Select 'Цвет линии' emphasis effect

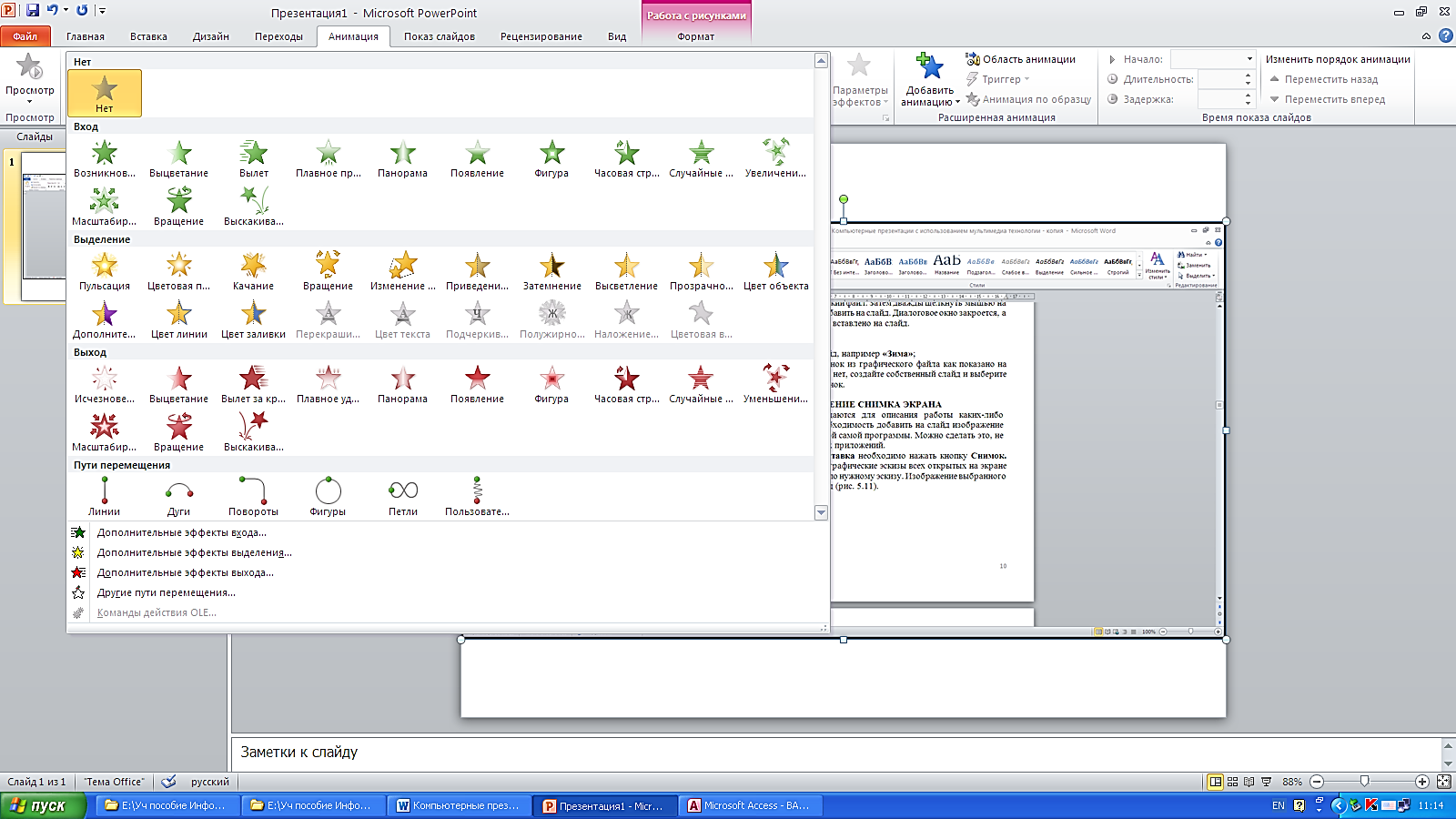coord(179,319)
